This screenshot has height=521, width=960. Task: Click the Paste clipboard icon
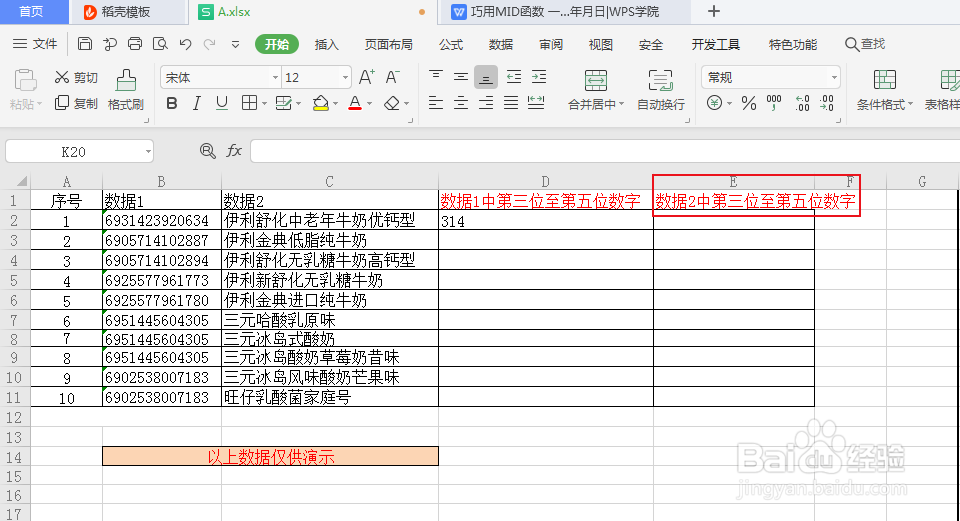25,80
